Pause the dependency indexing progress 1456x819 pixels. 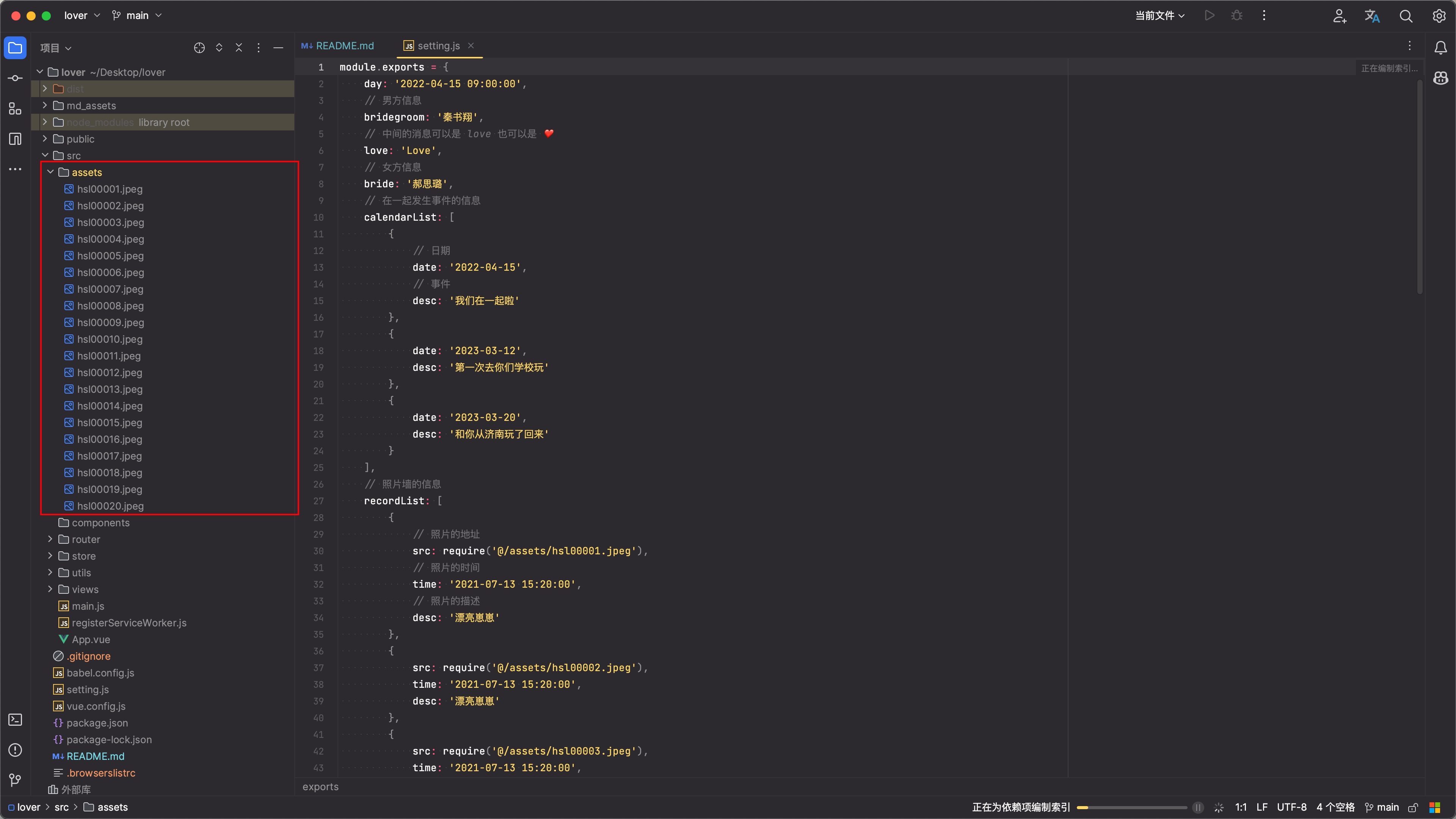pyautogui.click(x=1198, y=807)
